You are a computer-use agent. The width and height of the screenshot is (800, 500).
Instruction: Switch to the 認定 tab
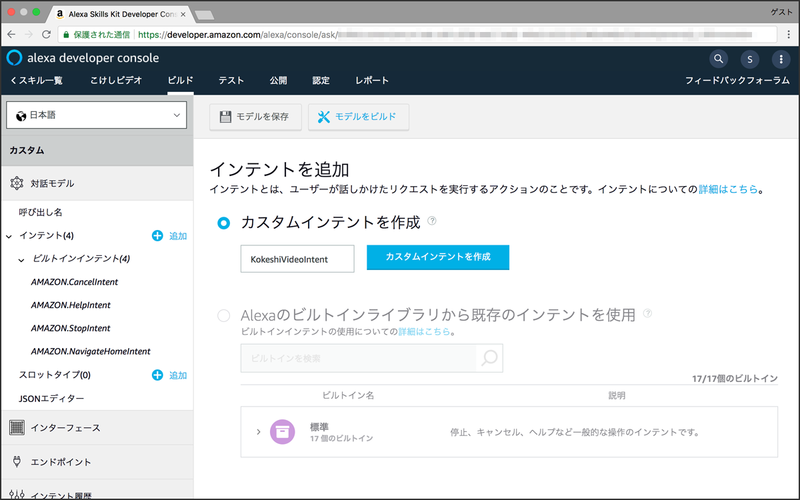pos(321,80)
